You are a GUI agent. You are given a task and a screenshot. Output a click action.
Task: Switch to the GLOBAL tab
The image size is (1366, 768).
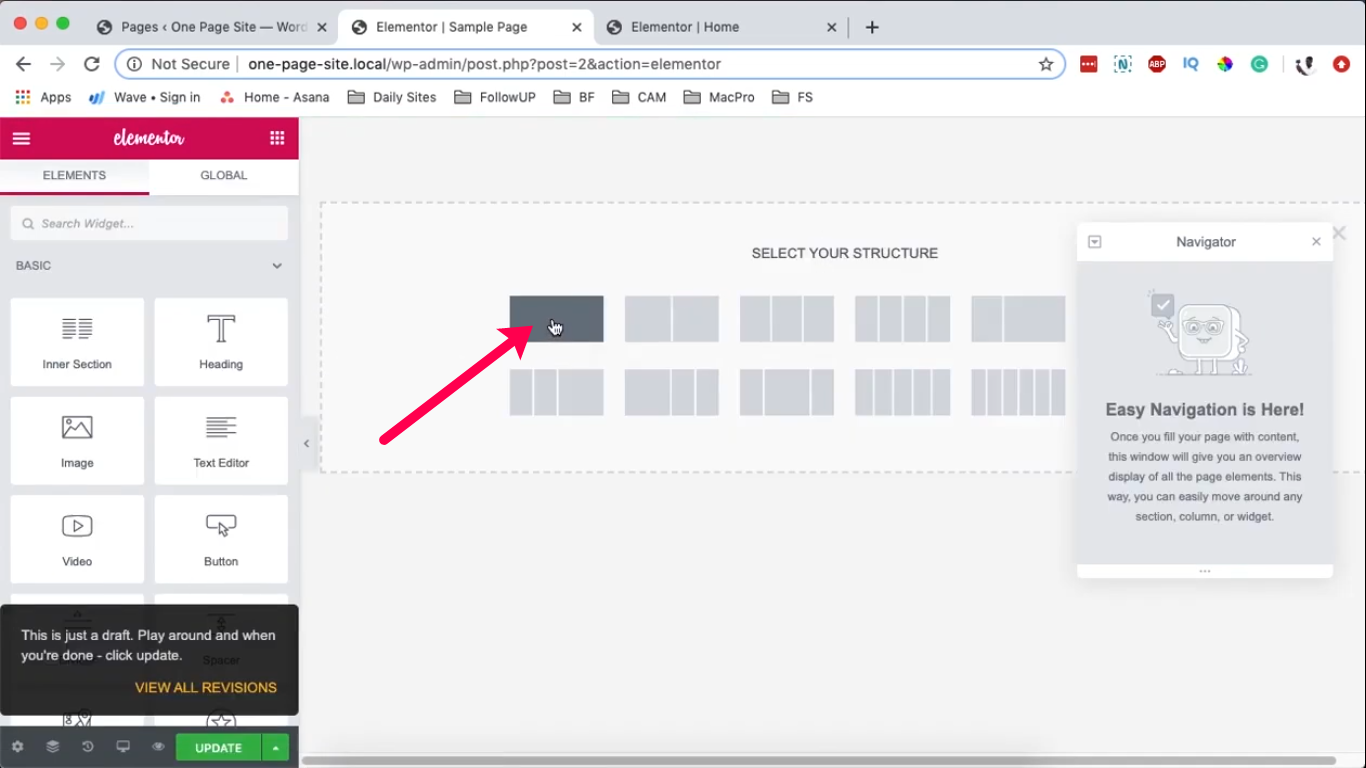224,176
